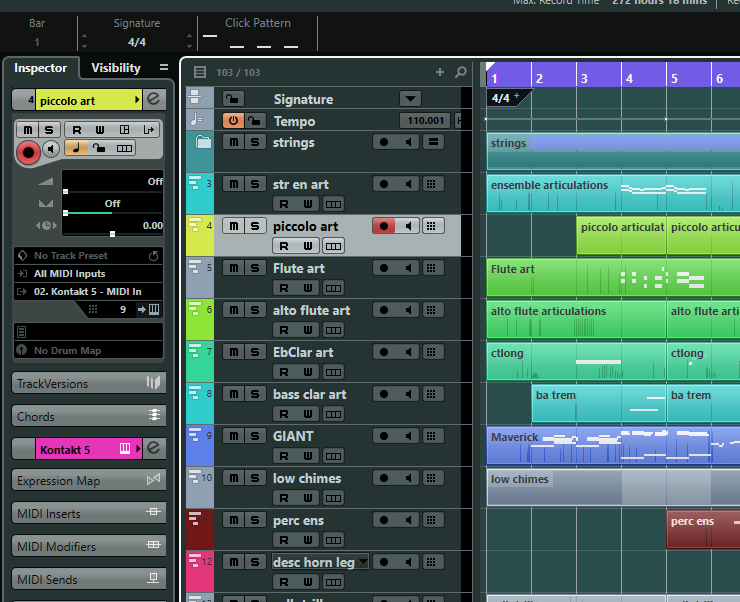Enable Write automation on bass clar art track
The image size is (740, 602).
point(308,414)
